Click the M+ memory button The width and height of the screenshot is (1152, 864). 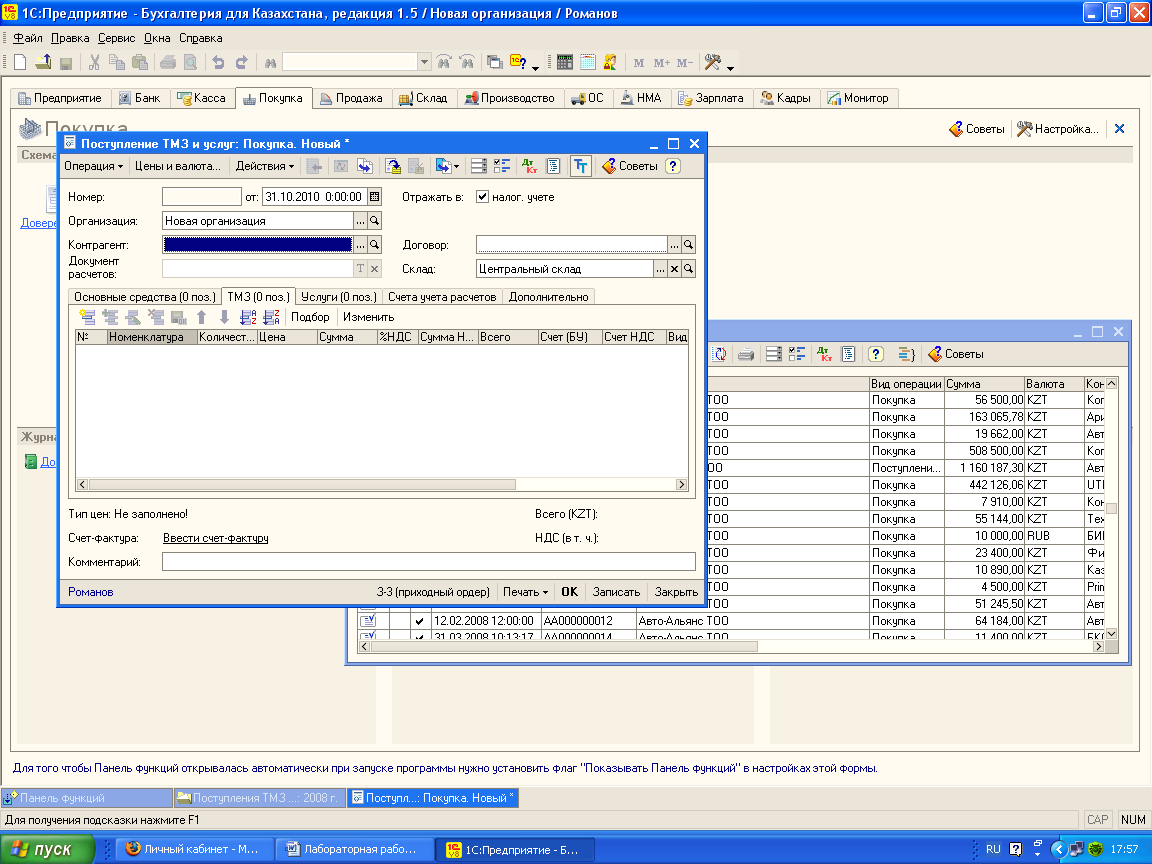(x=662, y=63)
